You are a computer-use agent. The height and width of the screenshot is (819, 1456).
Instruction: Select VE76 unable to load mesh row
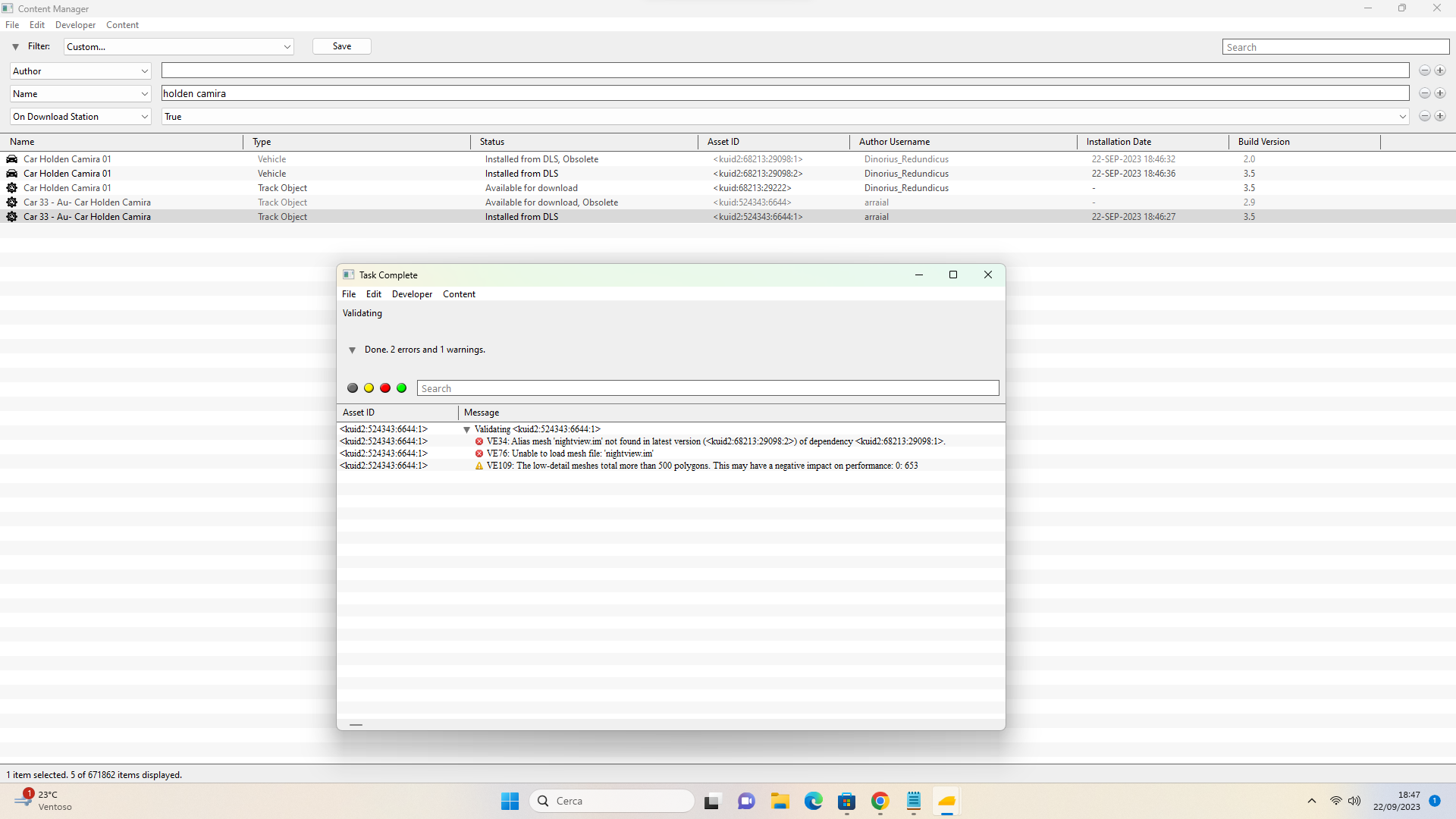click(671, 453)
